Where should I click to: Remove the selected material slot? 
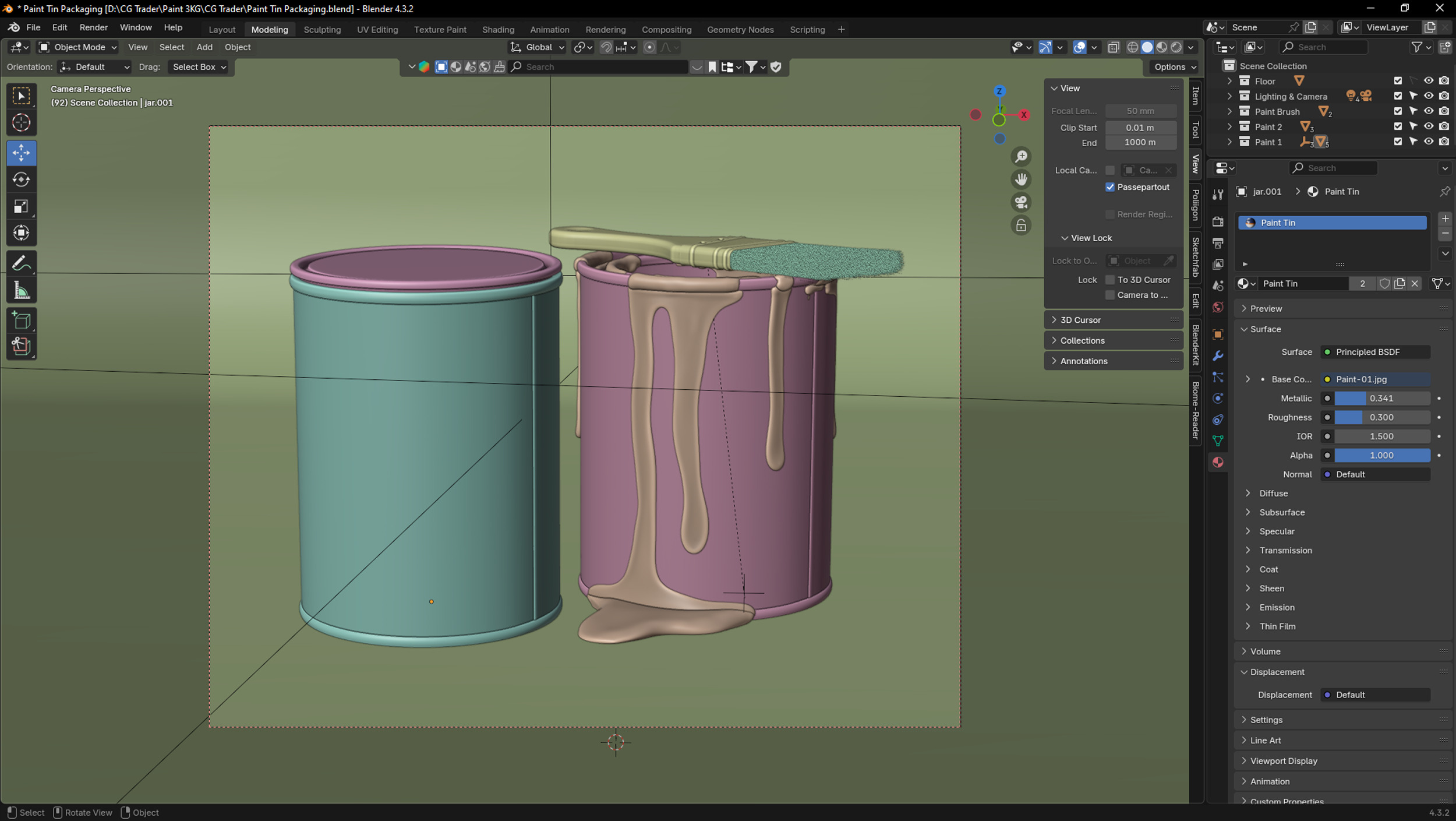[1445, 234]
